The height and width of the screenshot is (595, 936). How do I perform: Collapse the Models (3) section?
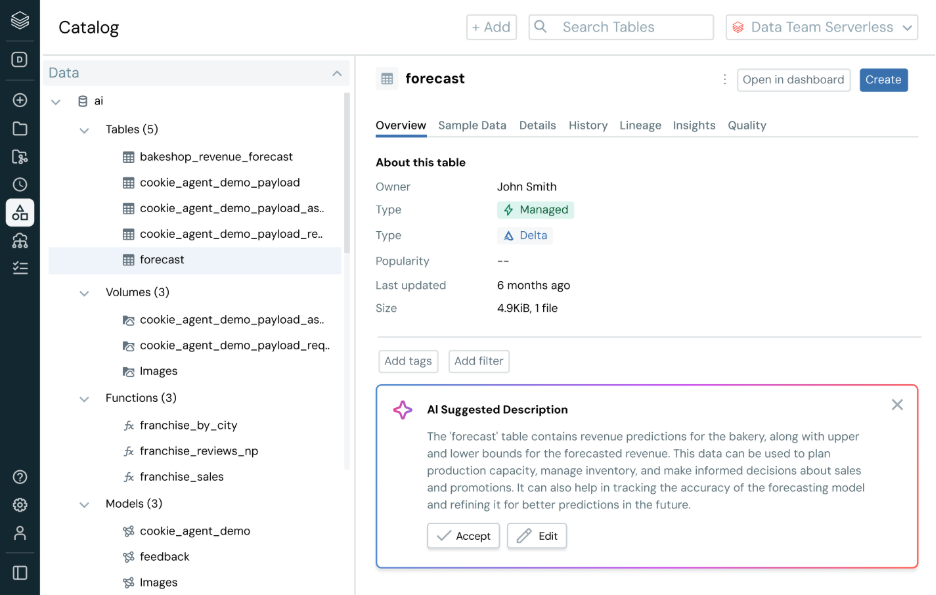click(84, 504)
